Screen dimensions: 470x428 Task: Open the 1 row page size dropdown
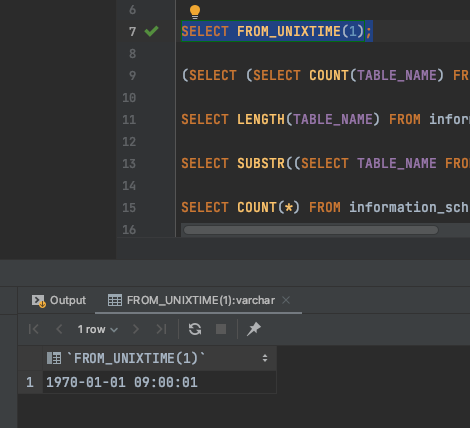tap(97, 329)
